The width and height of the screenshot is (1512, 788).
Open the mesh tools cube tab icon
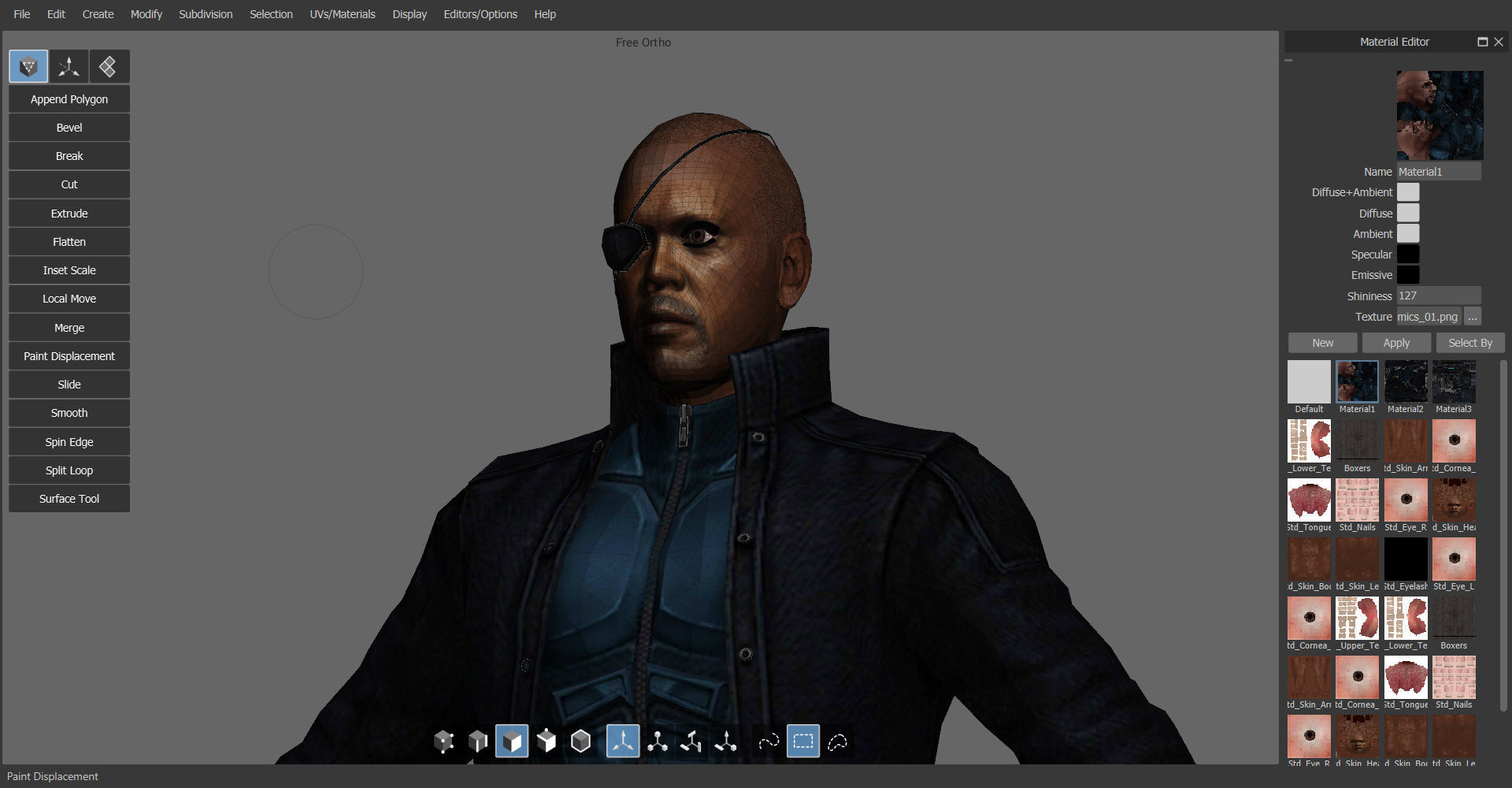28,67
